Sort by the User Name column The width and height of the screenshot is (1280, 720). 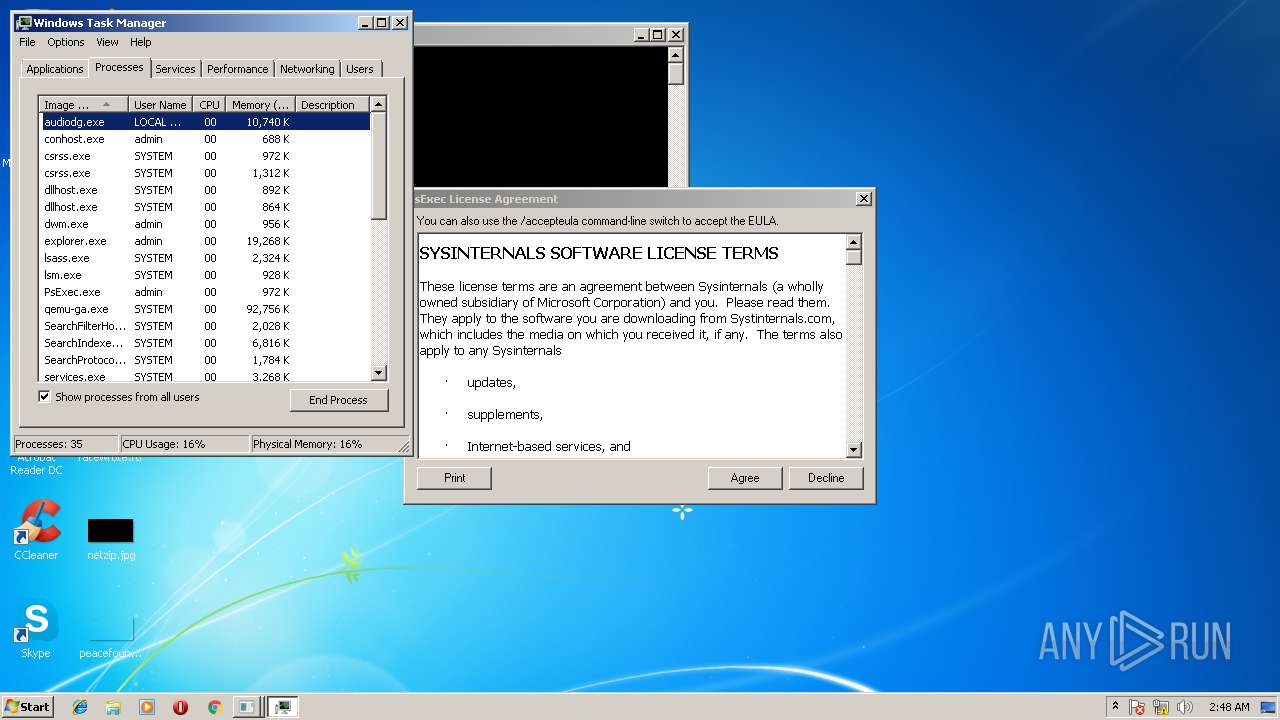pos(160,105)
